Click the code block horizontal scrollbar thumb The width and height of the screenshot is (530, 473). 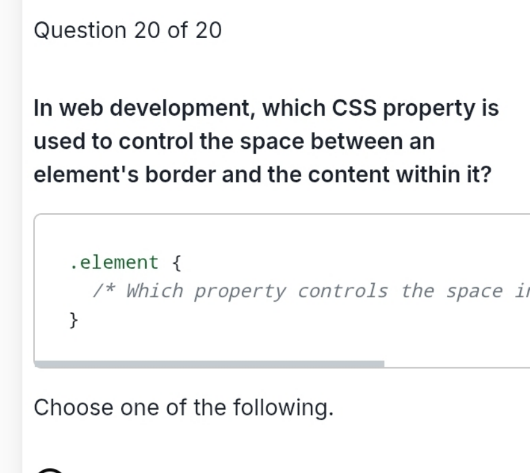209,364
